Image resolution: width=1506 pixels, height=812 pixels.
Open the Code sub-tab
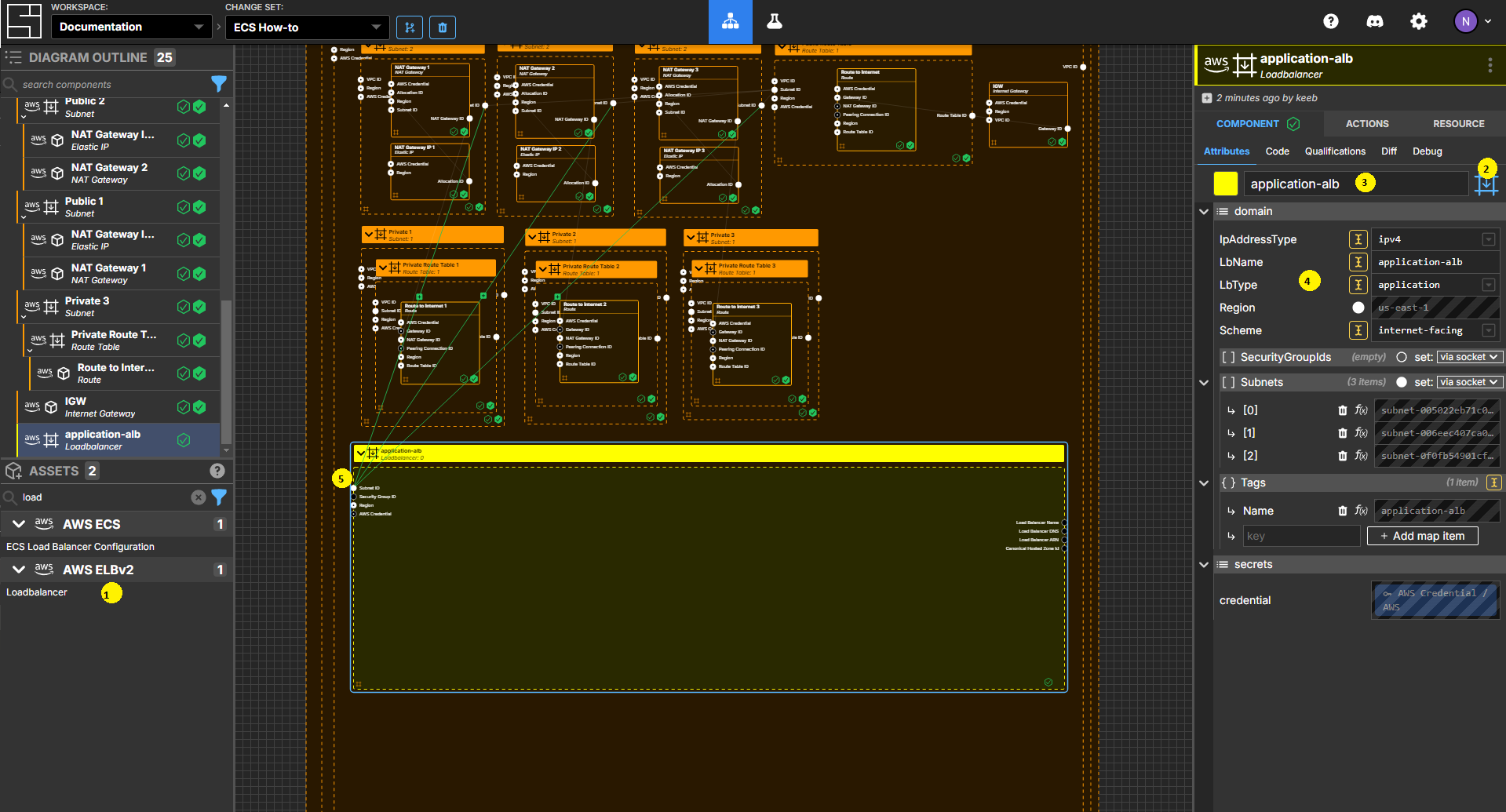1277,151
